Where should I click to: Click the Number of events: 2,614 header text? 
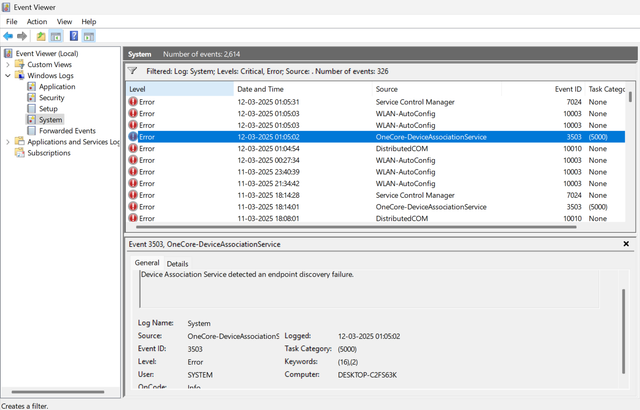202,54
